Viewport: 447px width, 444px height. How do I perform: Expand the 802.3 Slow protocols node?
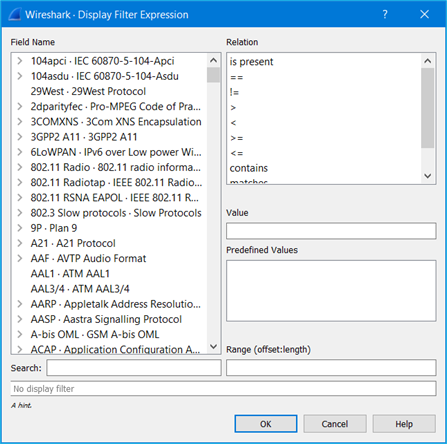click(20, 213)
